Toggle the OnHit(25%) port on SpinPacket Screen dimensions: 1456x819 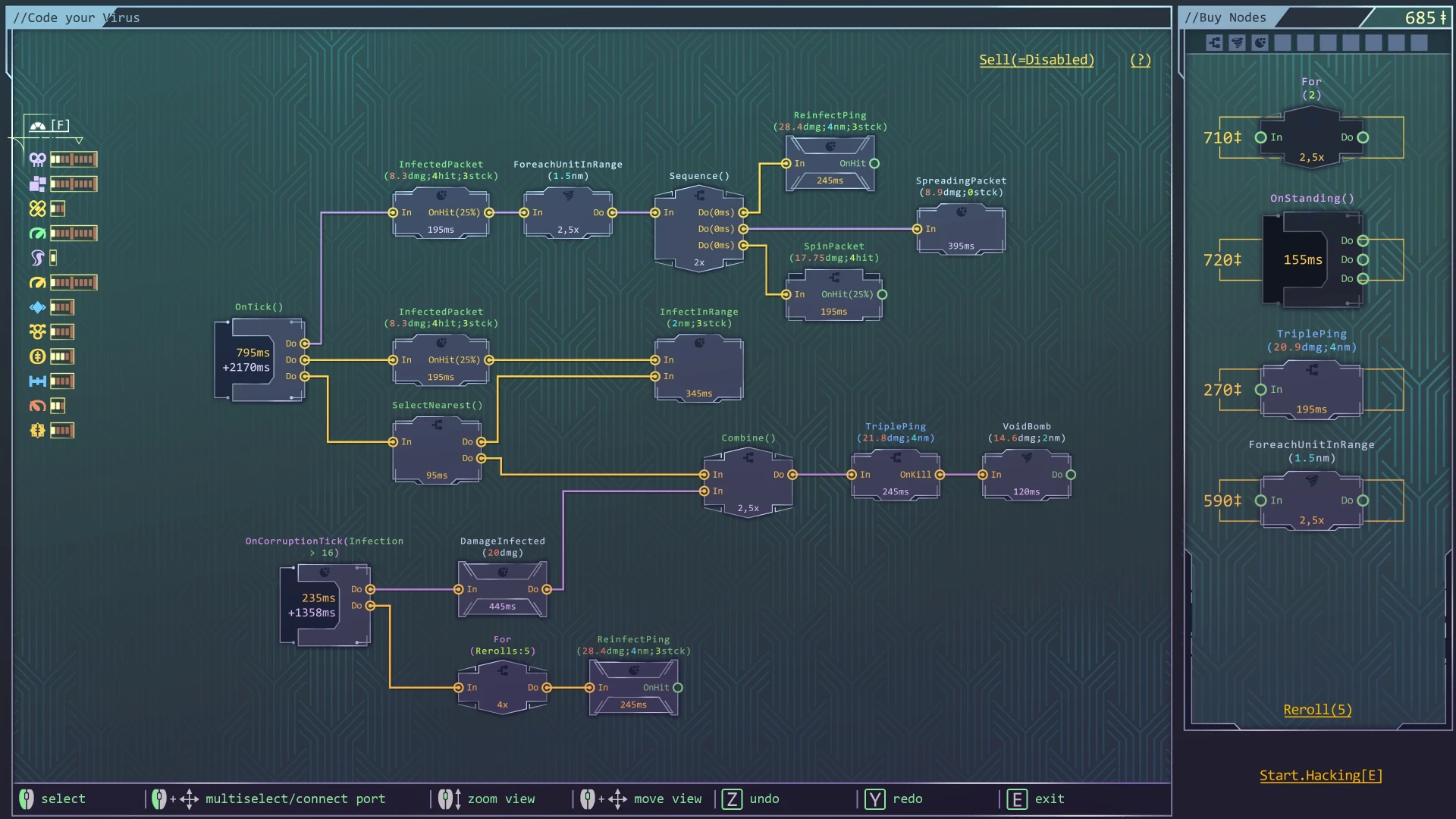point(882,295)
